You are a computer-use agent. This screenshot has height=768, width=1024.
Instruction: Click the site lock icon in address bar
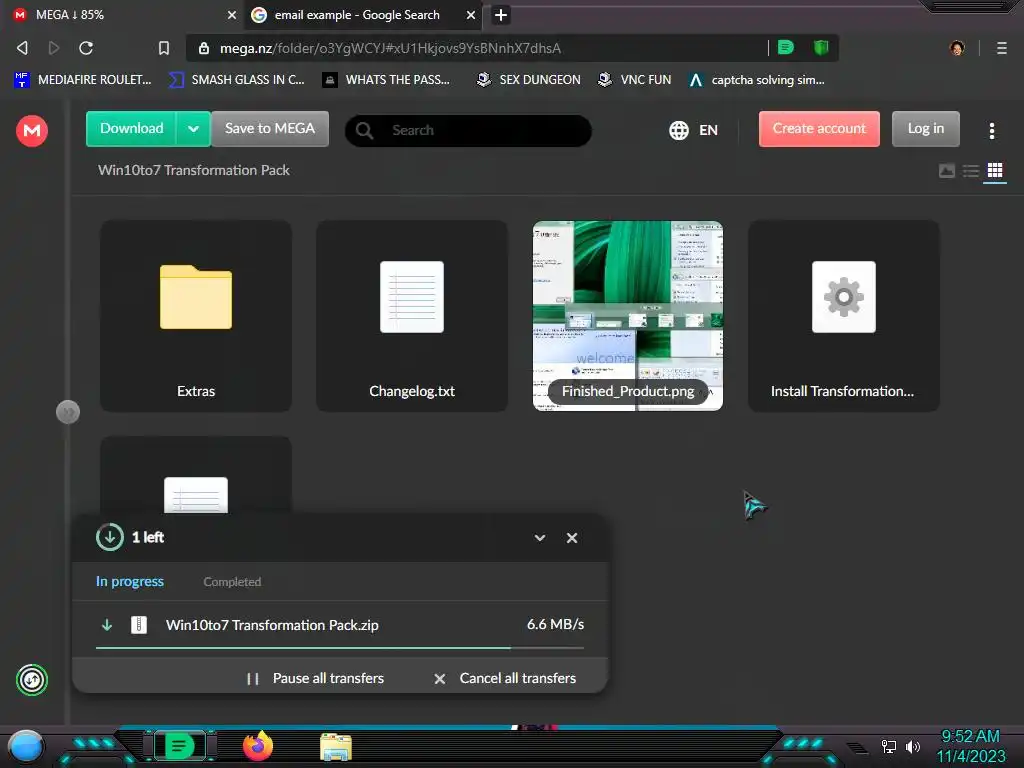click(x=204, y=48)
